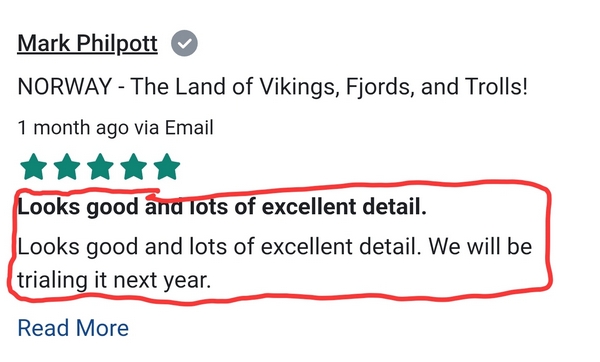The width and height of the screenshot is (600, 362).
Task: Select the fourth green star
Action: click(x=134, y=167)
